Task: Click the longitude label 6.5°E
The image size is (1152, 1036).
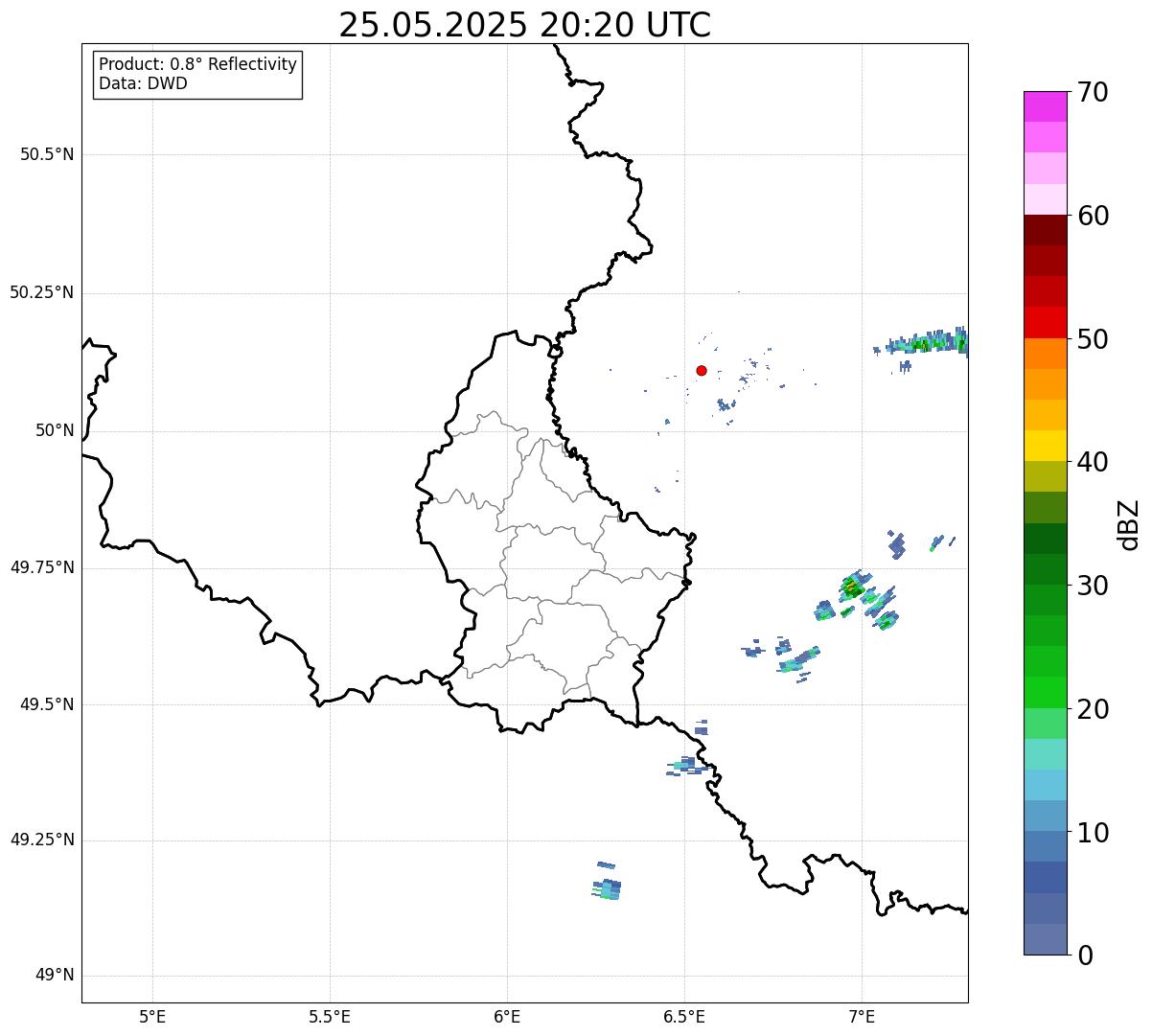Action: tap(684, 1016)
